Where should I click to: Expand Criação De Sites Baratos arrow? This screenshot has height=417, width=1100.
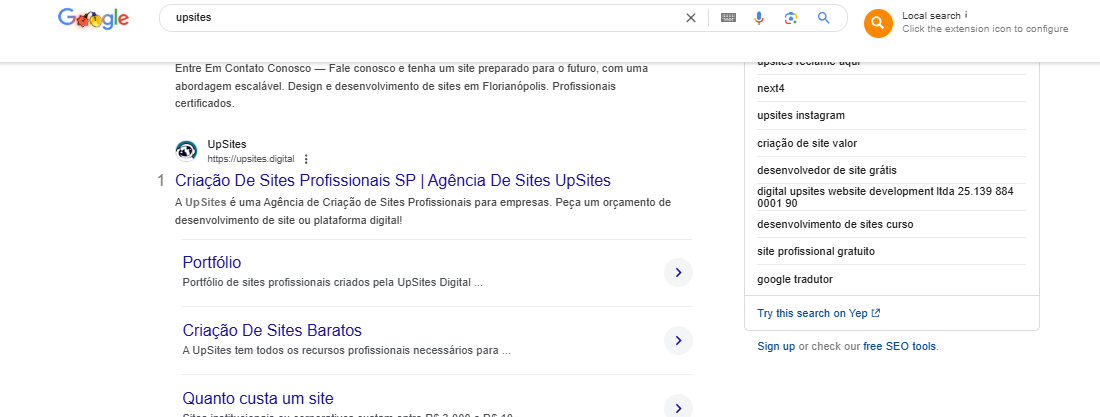[x=678, y=340]
